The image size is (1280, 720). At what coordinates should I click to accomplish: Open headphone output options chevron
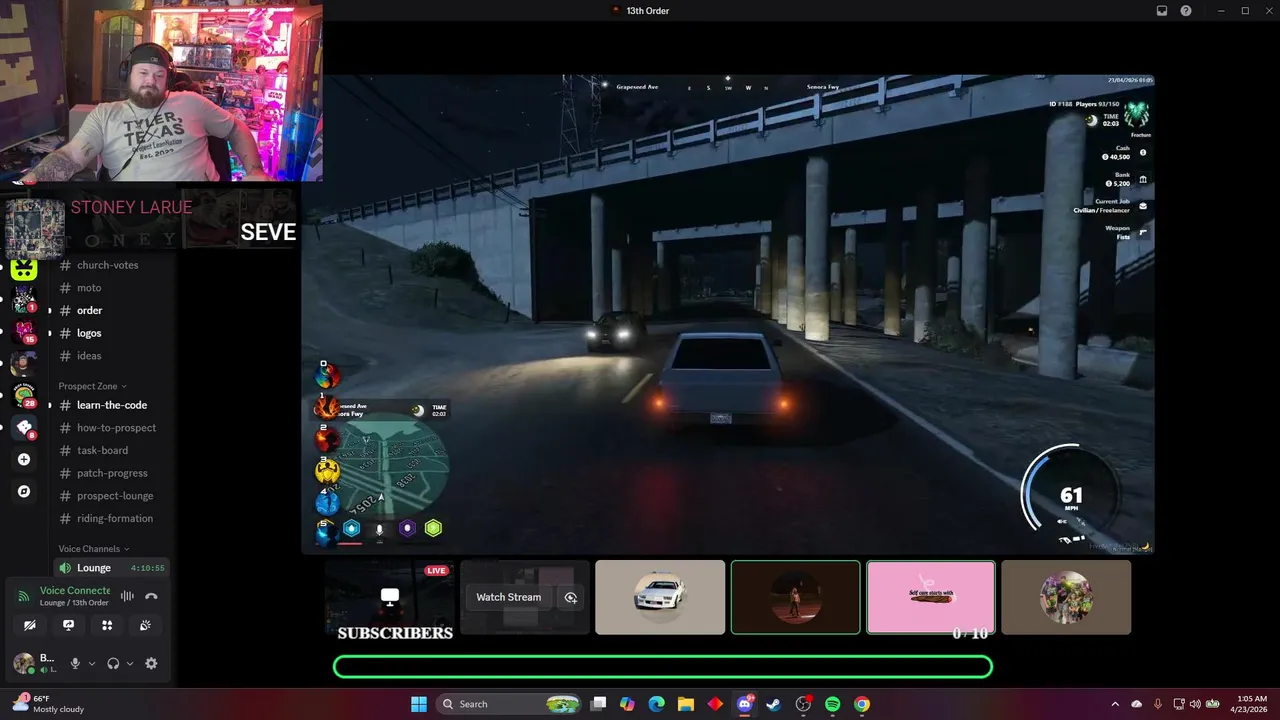click(x=130, y=663)
